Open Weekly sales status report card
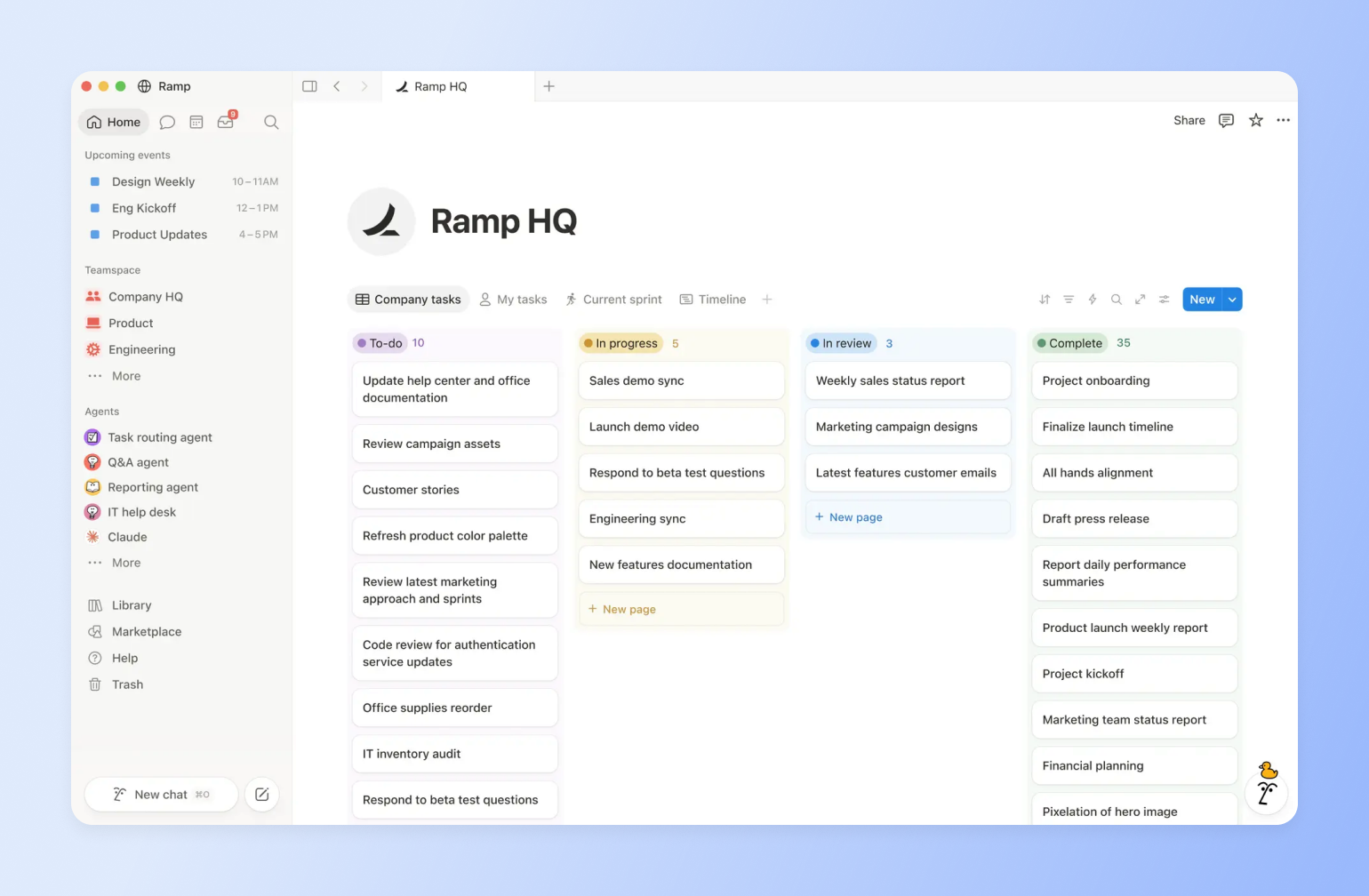 [x=908, y=380]
